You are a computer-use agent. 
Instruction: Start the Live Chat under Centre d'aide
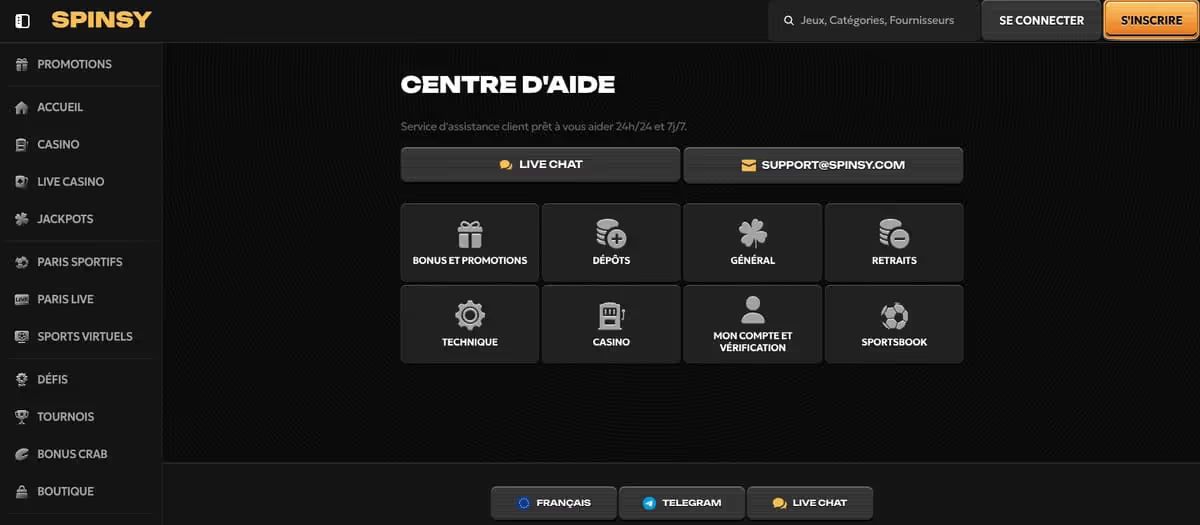pyautogui.click(x=540, y=165)
